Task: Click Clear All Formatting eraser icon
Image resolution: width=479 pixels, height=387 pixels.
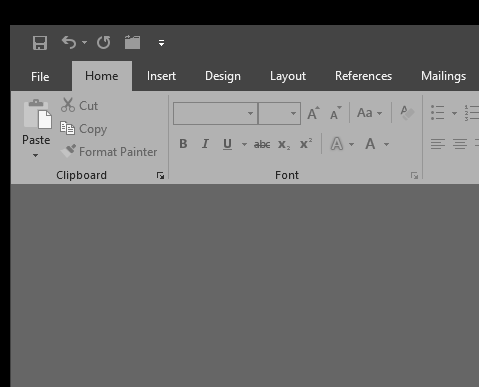Action: click(x=407, y=113)
